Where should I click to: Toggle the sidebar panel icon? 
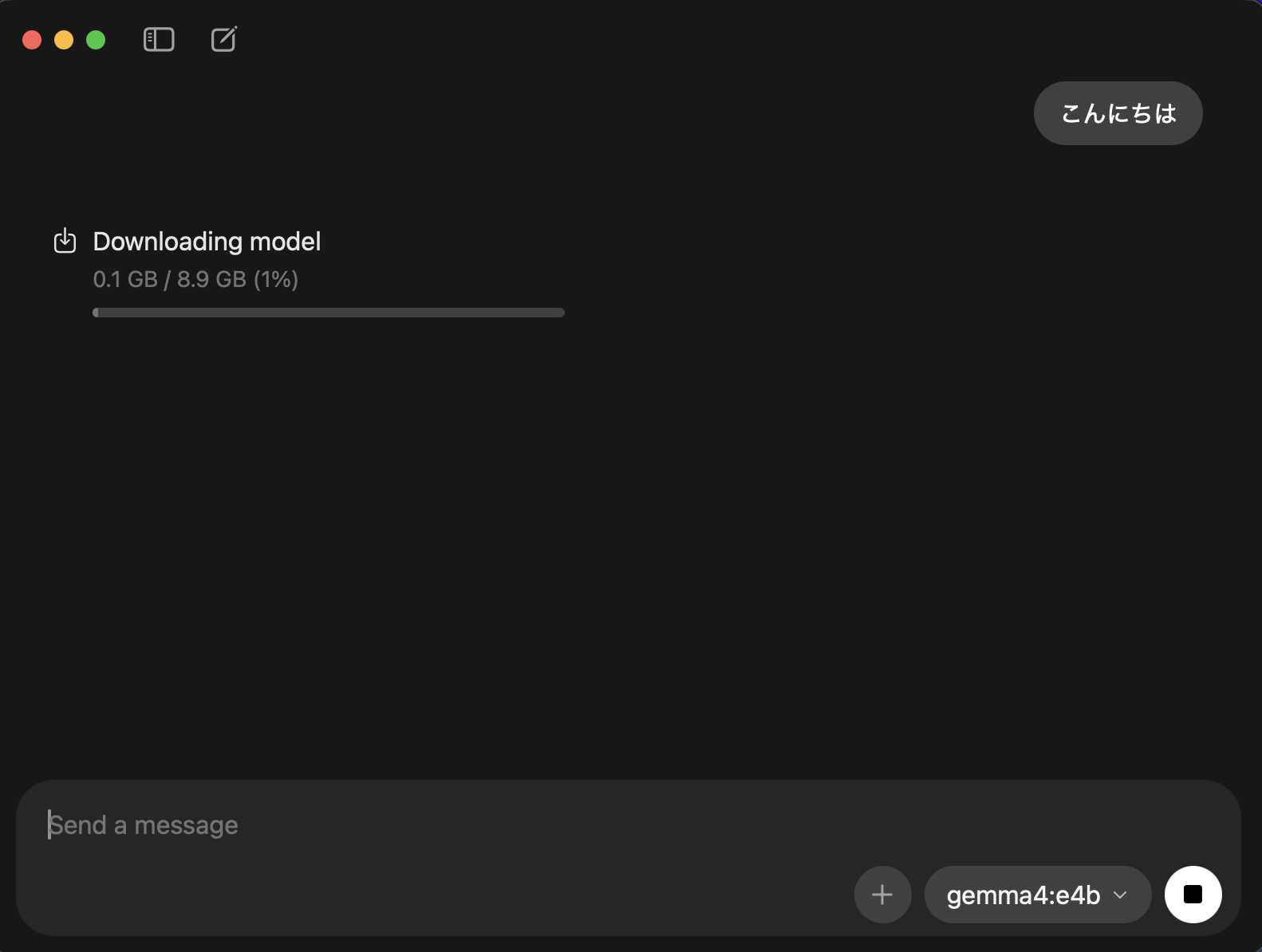click(159, 40)
